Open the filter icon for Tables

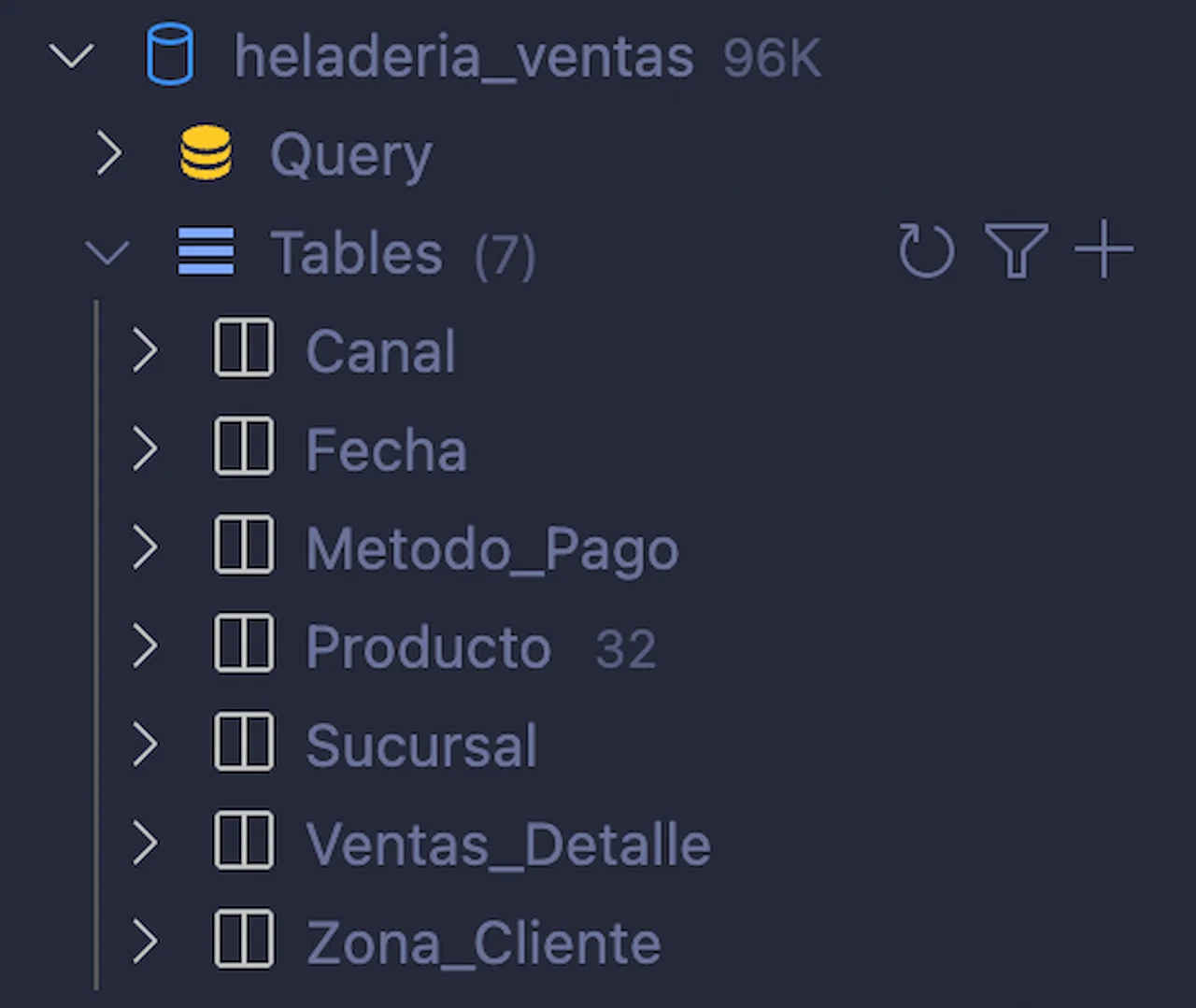click(1016, 250)
